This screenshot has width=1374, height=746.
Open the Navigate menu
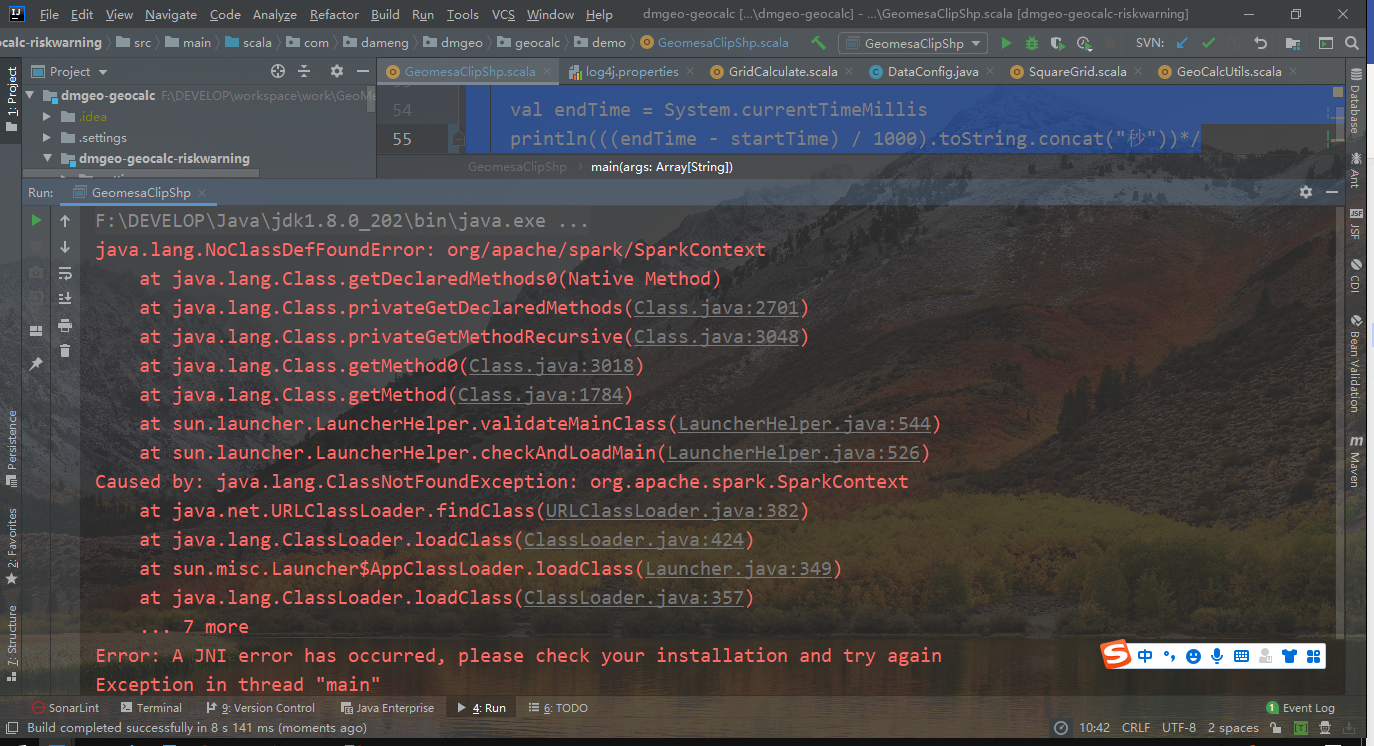tap(170, 15)
